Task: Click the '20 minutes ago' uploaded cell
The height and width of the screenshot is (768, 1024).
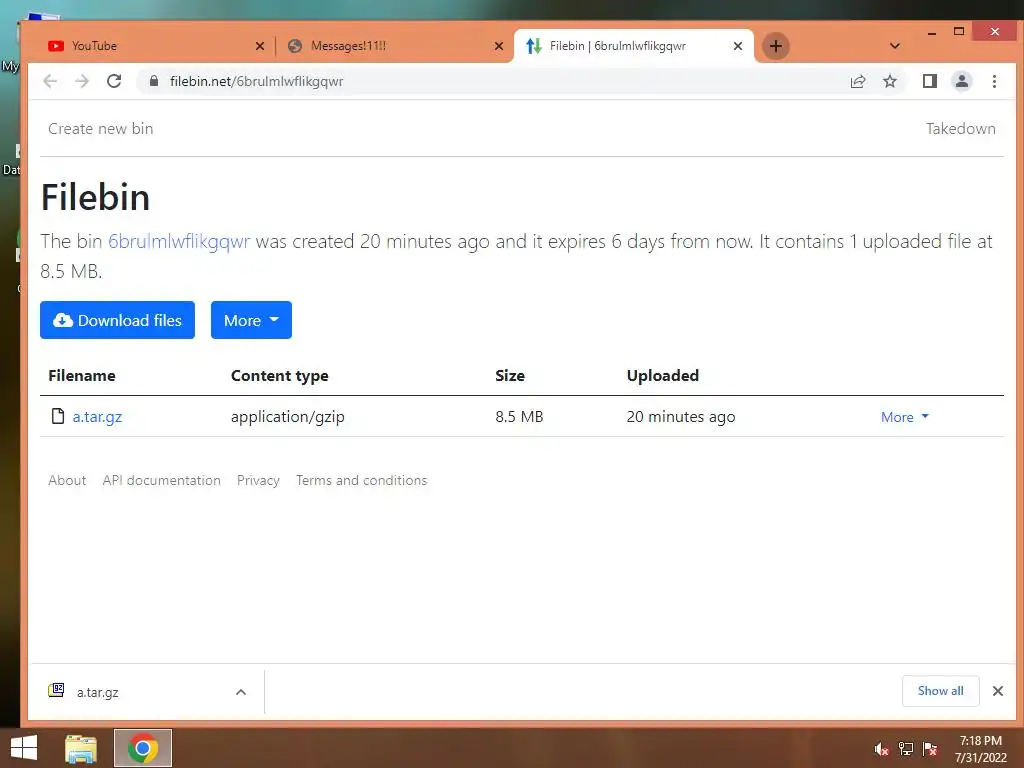Action: pos(680,417)
